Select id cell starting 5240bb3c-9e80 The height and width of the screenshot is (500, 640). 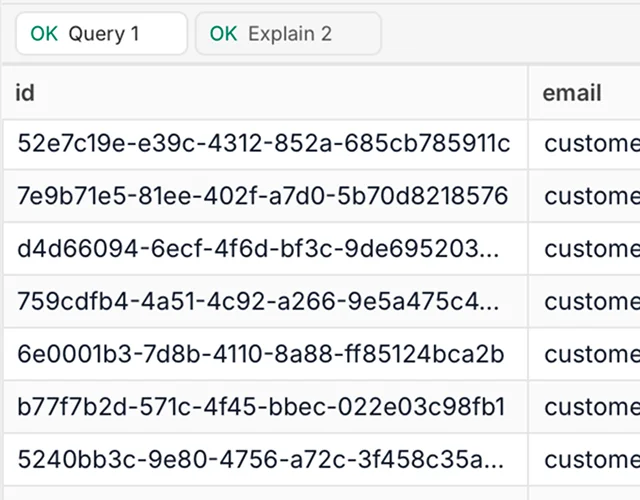coord(264,459)
